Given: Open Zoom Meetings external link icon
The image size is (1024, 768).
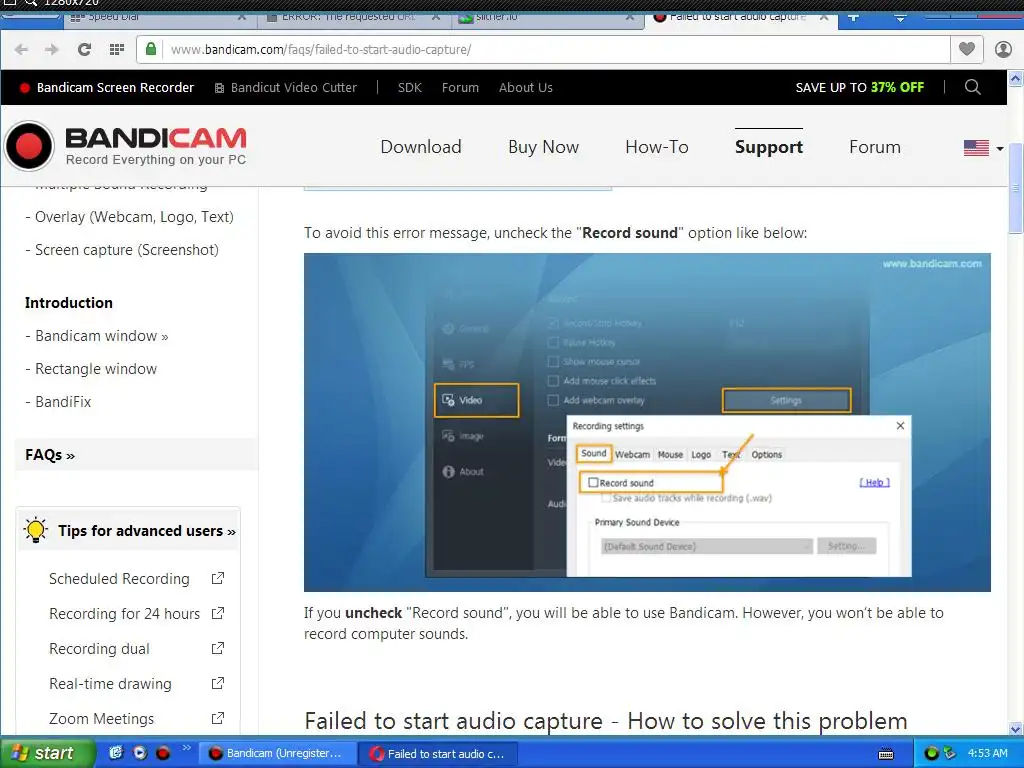Looking at the screenshot, I should [x=218, y=718].
